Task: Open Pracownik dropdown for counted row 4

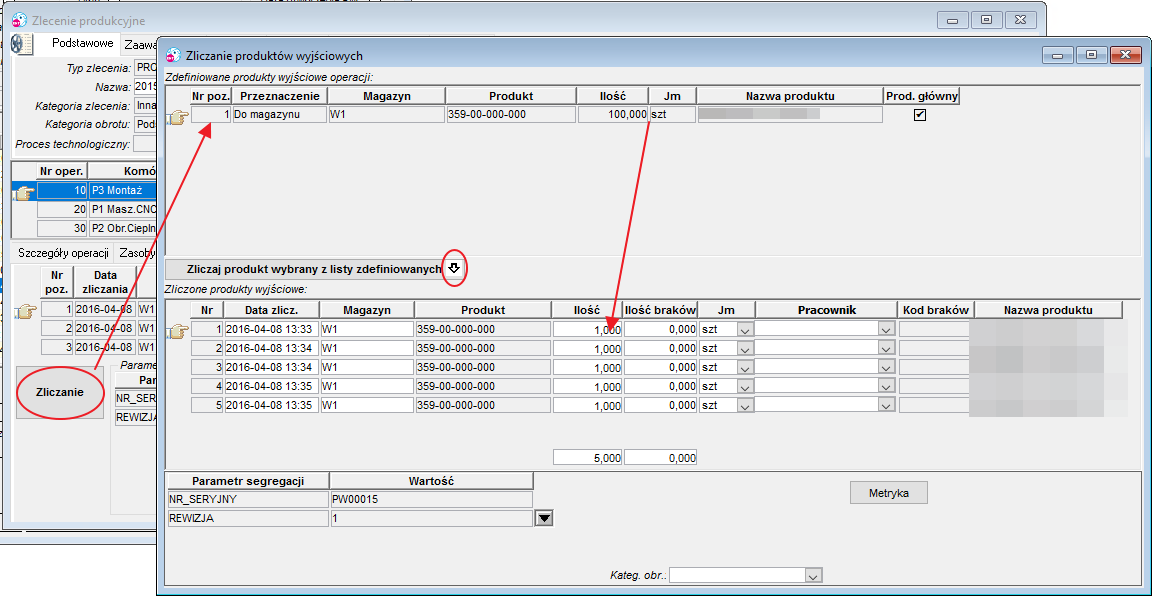Action: [x=886, y=387]
